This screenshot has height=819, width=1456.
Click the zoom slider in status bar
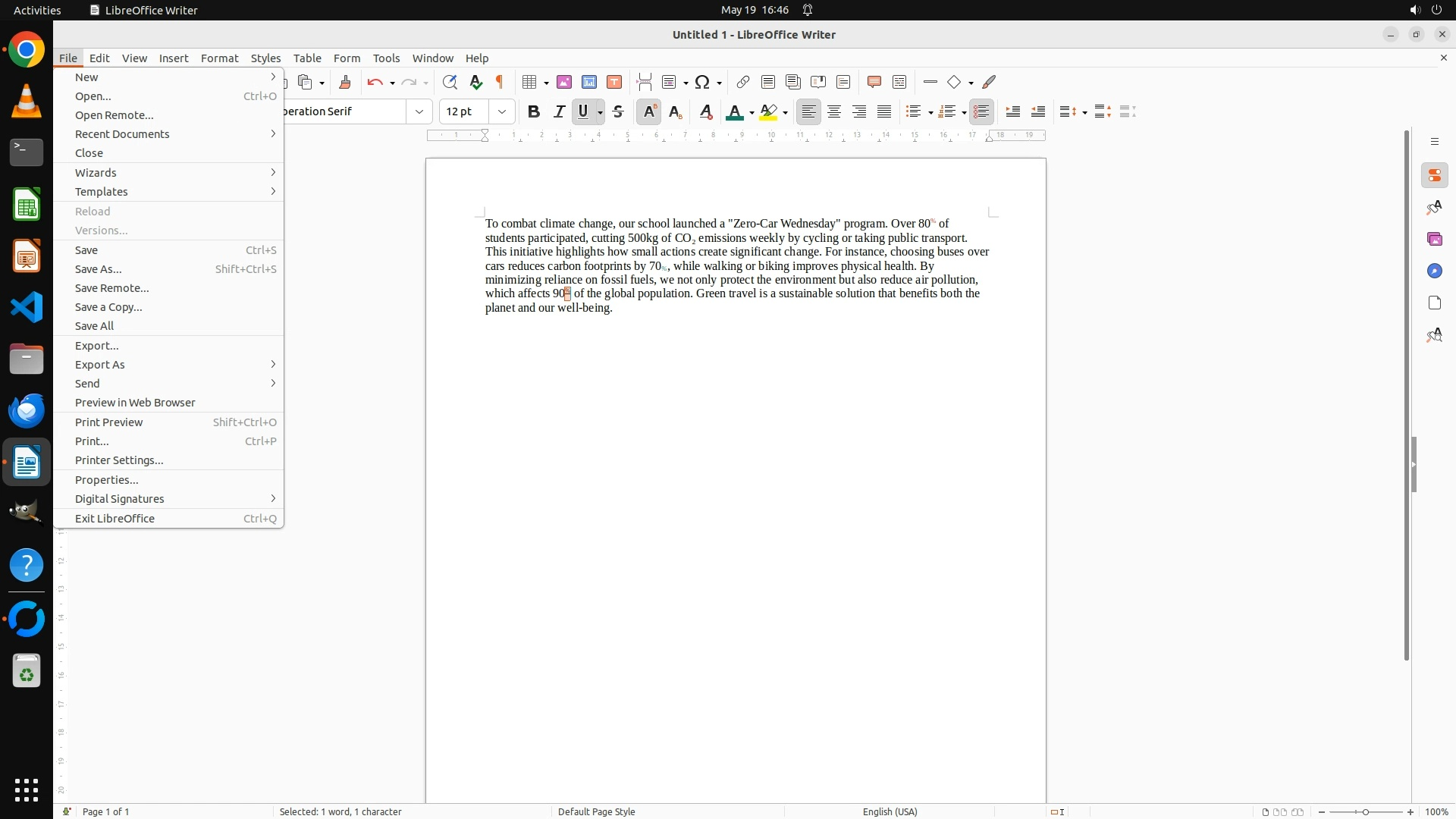pos(1366,811)
